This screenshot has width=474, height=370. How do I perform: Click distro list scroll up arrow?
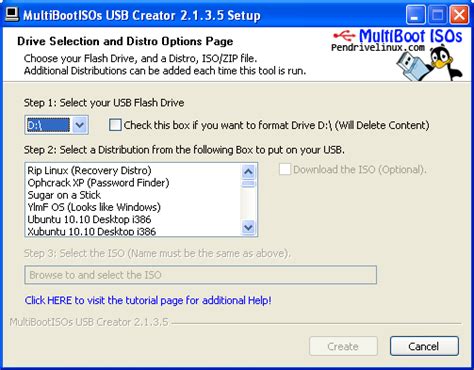[248, 172]
